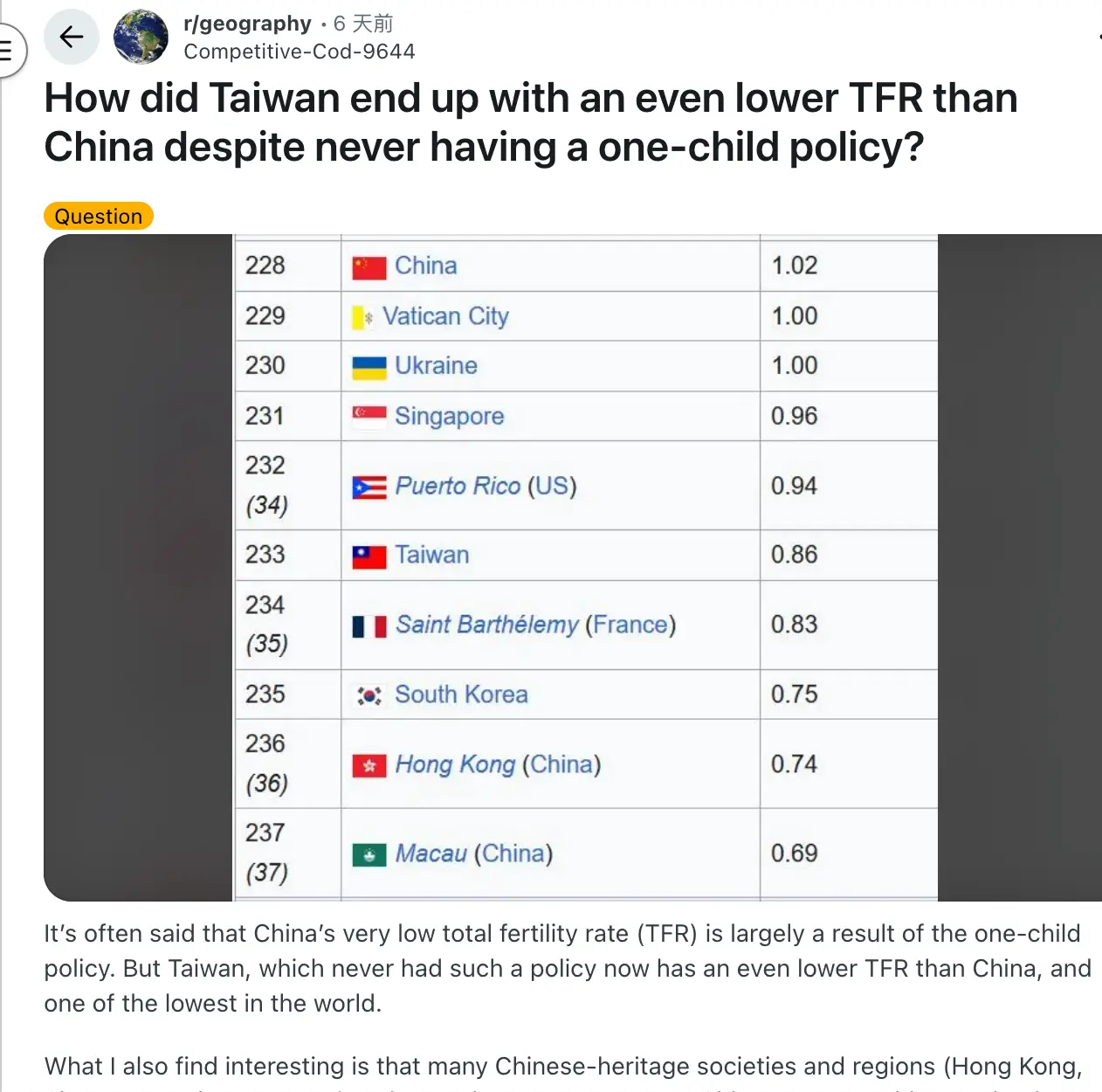Click the Vatican City link
1102x1092 pixels.
(445, 316)
